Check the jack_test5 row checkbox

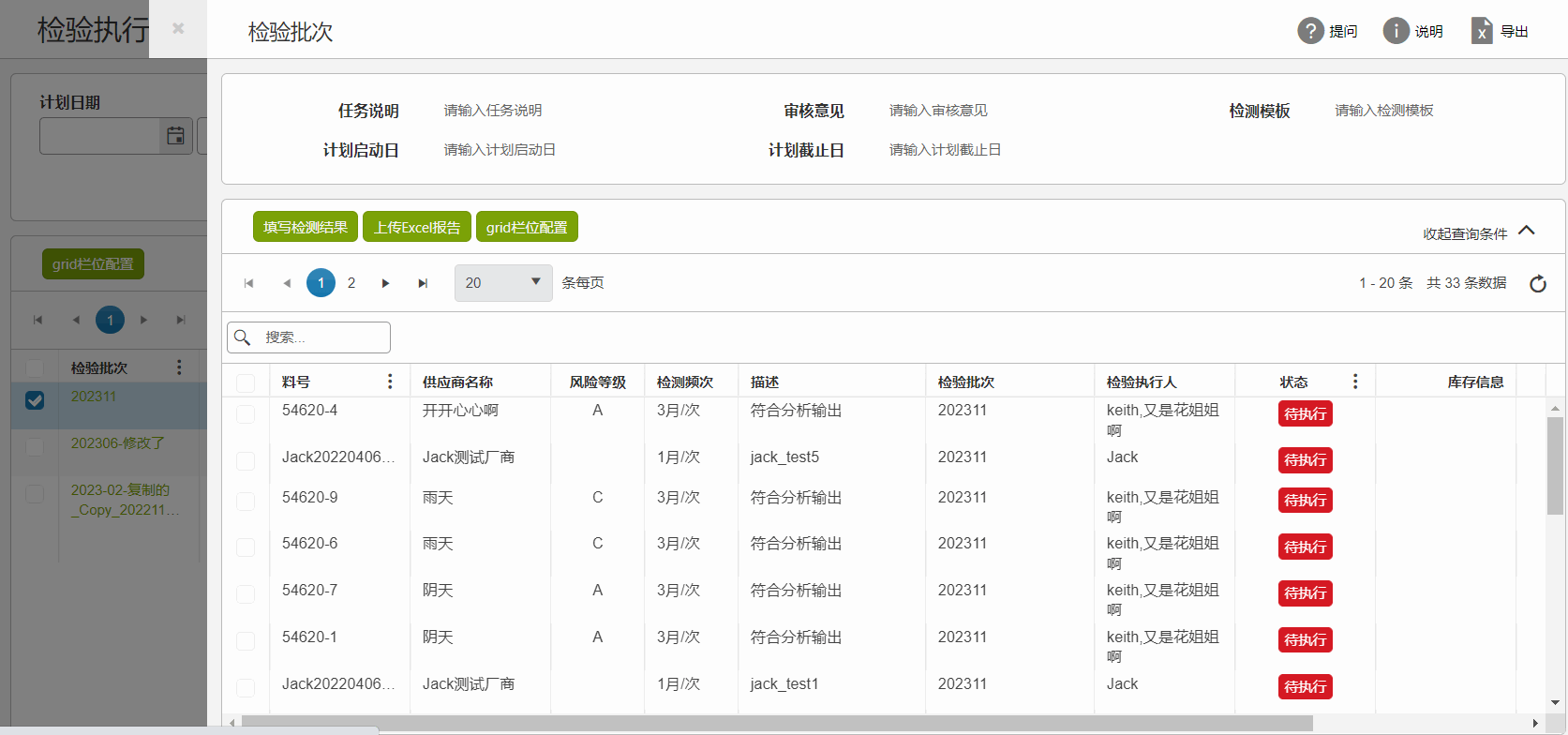coord(246,461)
